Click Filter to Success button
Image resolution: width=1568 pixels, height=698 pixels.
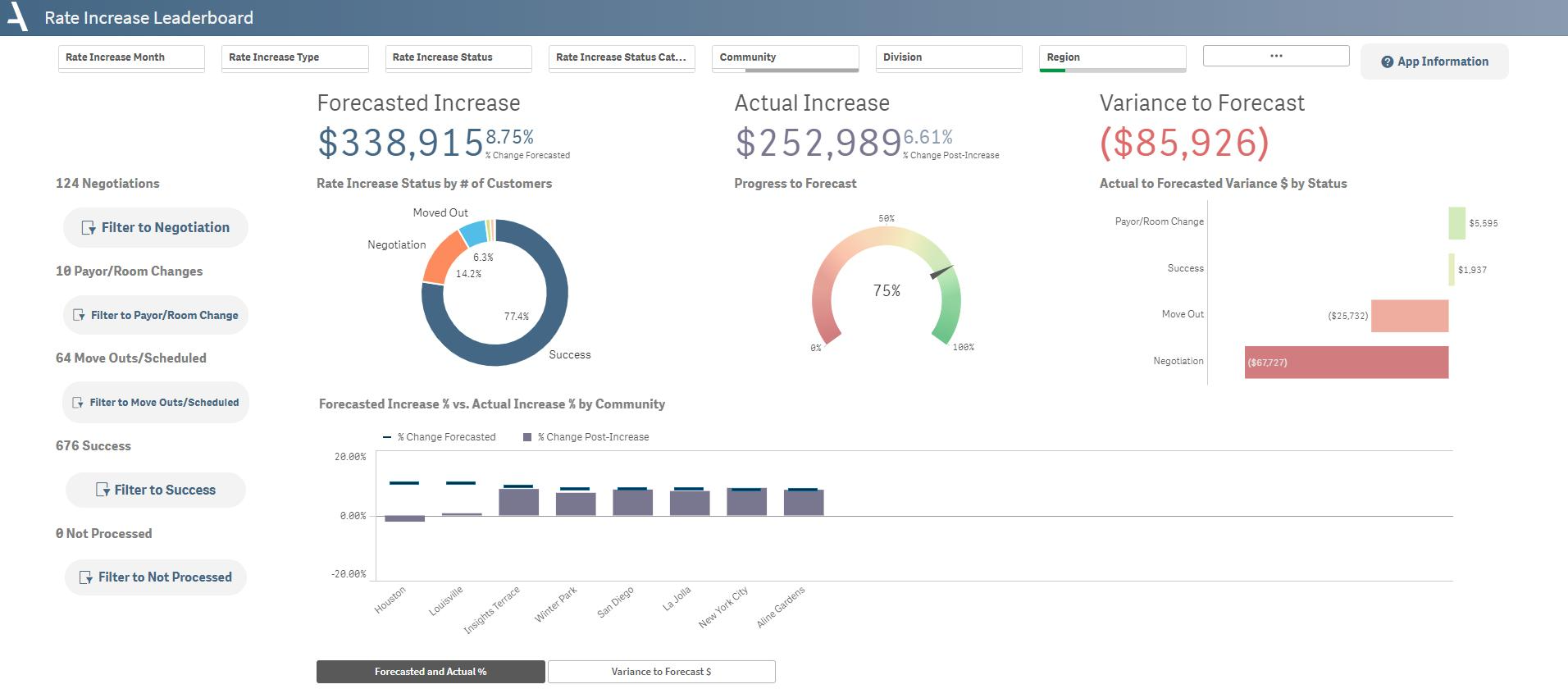point(156,490)
